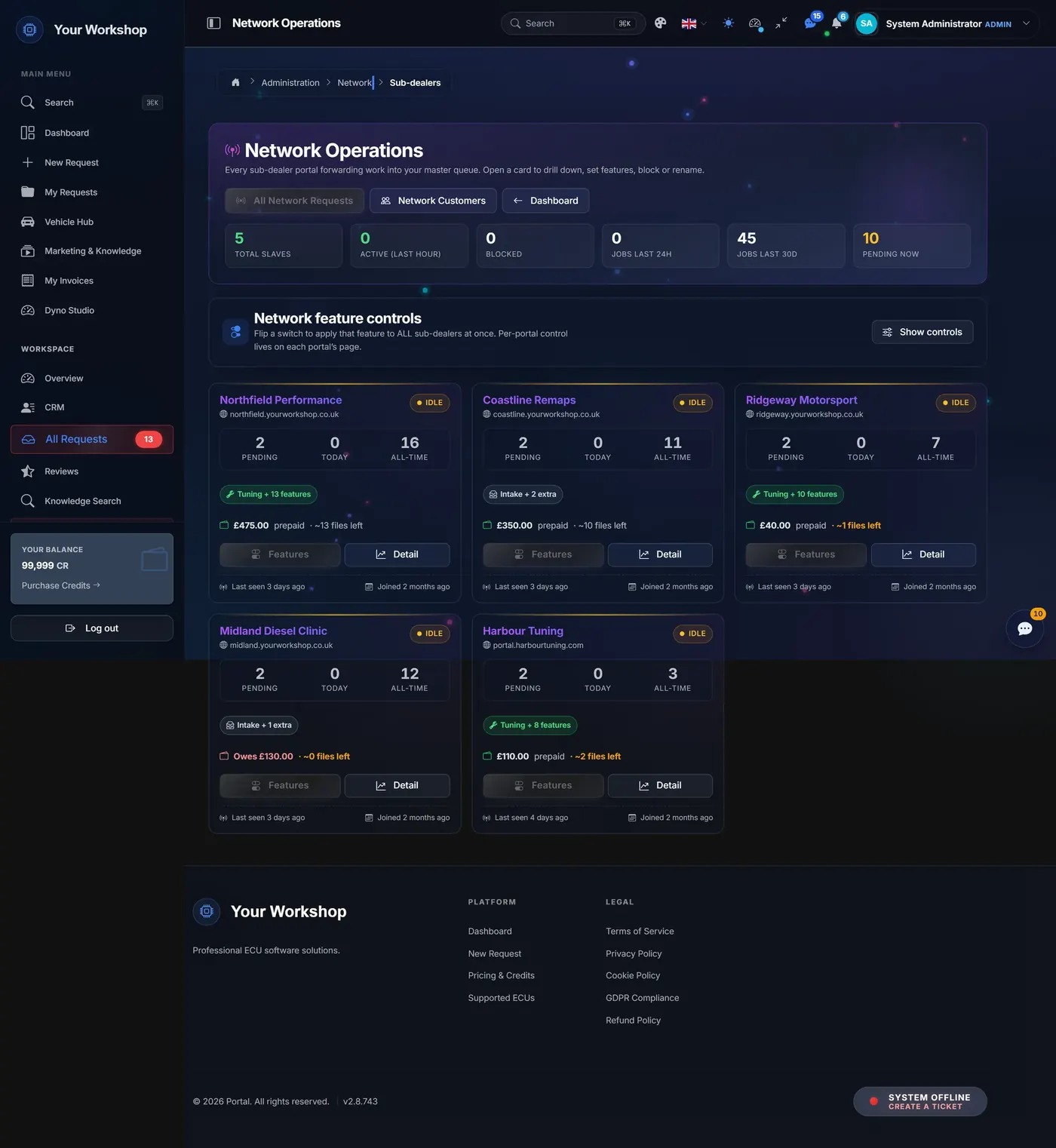Click the My Invoices sidebar icon
The width and height of the screenshot is (1056, 1148).
(x=28, y=281)
